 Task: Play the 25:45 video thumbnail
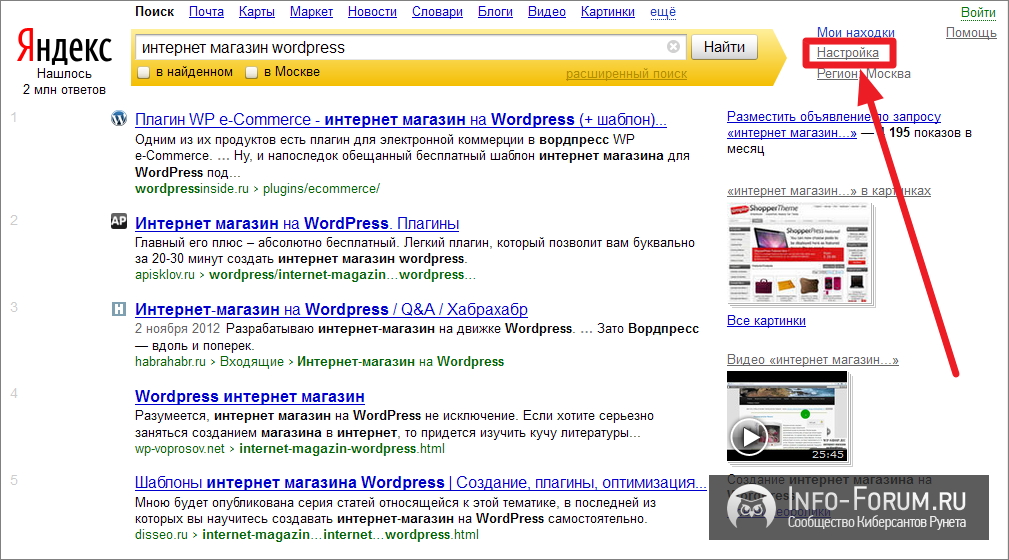click(786, 416)
